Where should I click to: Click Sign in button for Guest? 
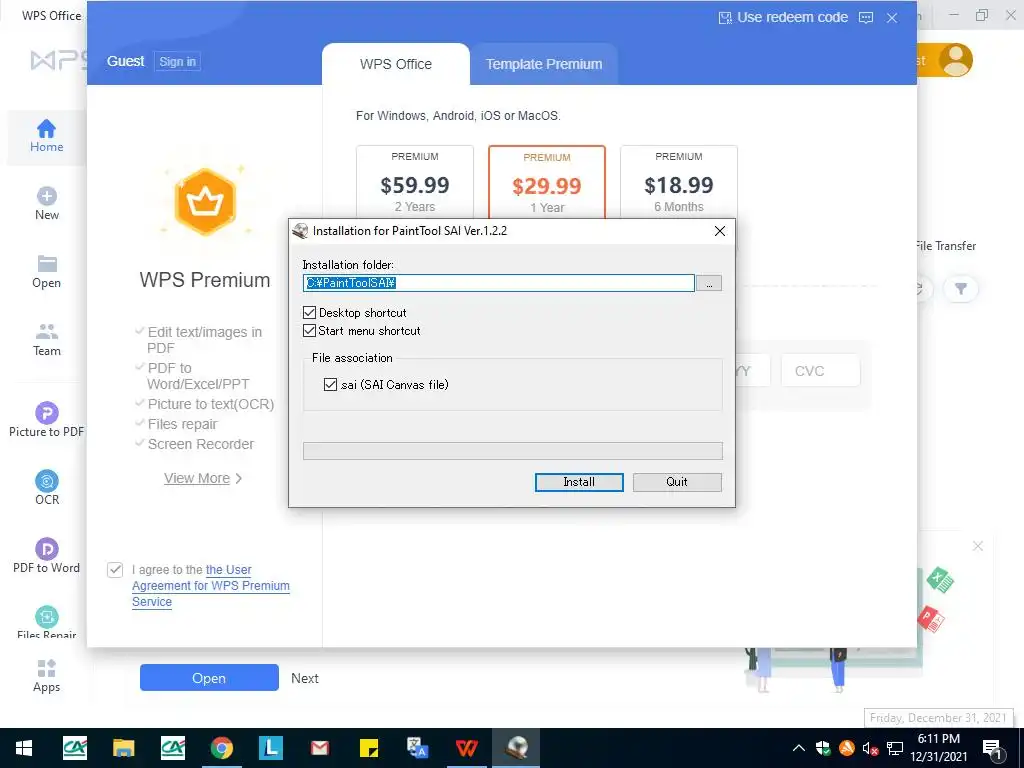coord(178,61)
